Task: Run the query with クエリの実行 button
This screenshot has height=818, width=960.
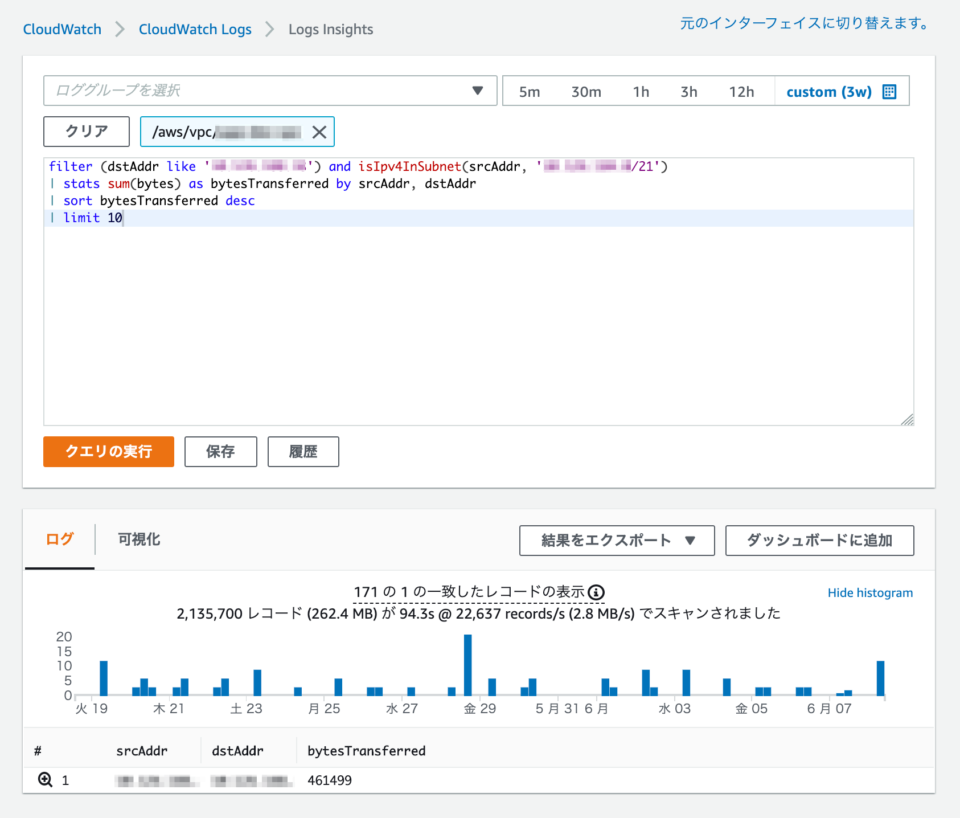Action: click(108, 451)
